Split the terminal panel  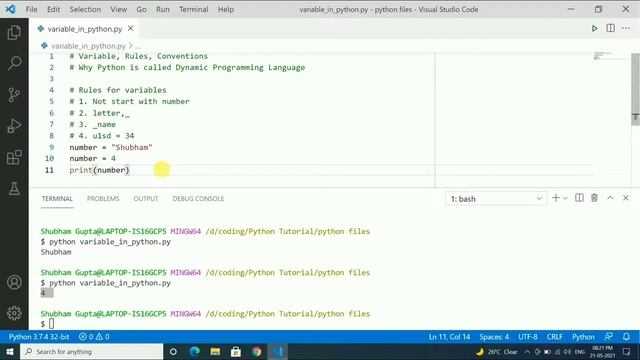(x=579, y=198)
